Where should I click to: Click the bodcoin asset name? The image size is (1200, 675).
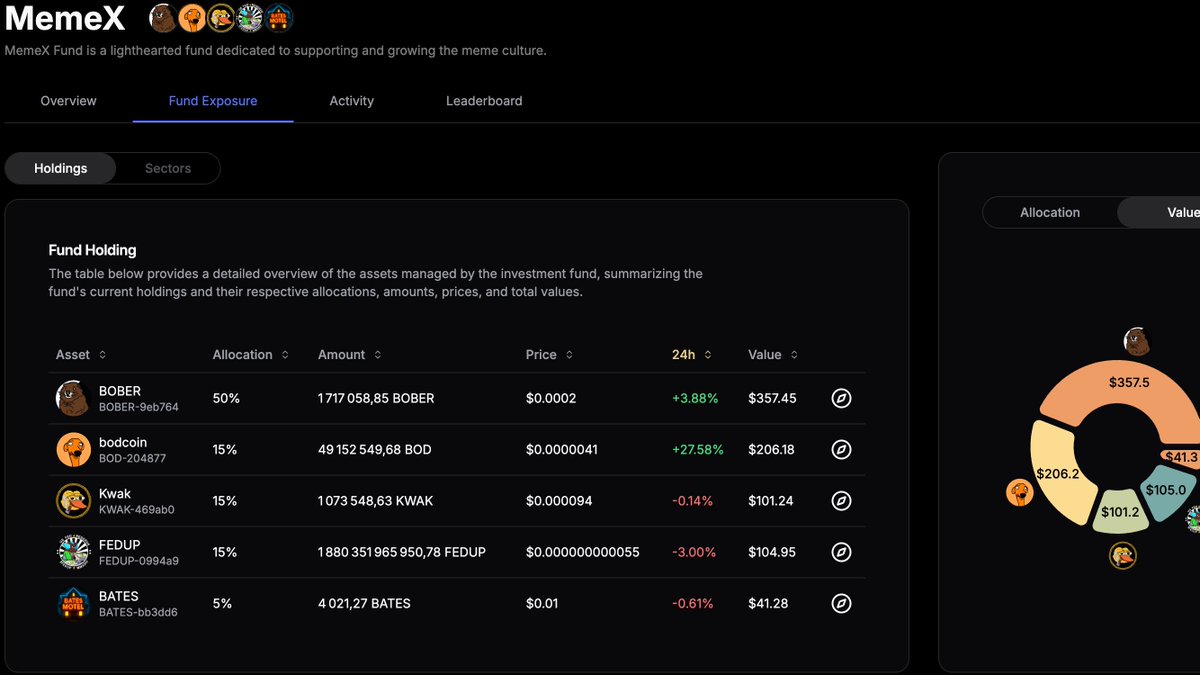pos(123,442)
